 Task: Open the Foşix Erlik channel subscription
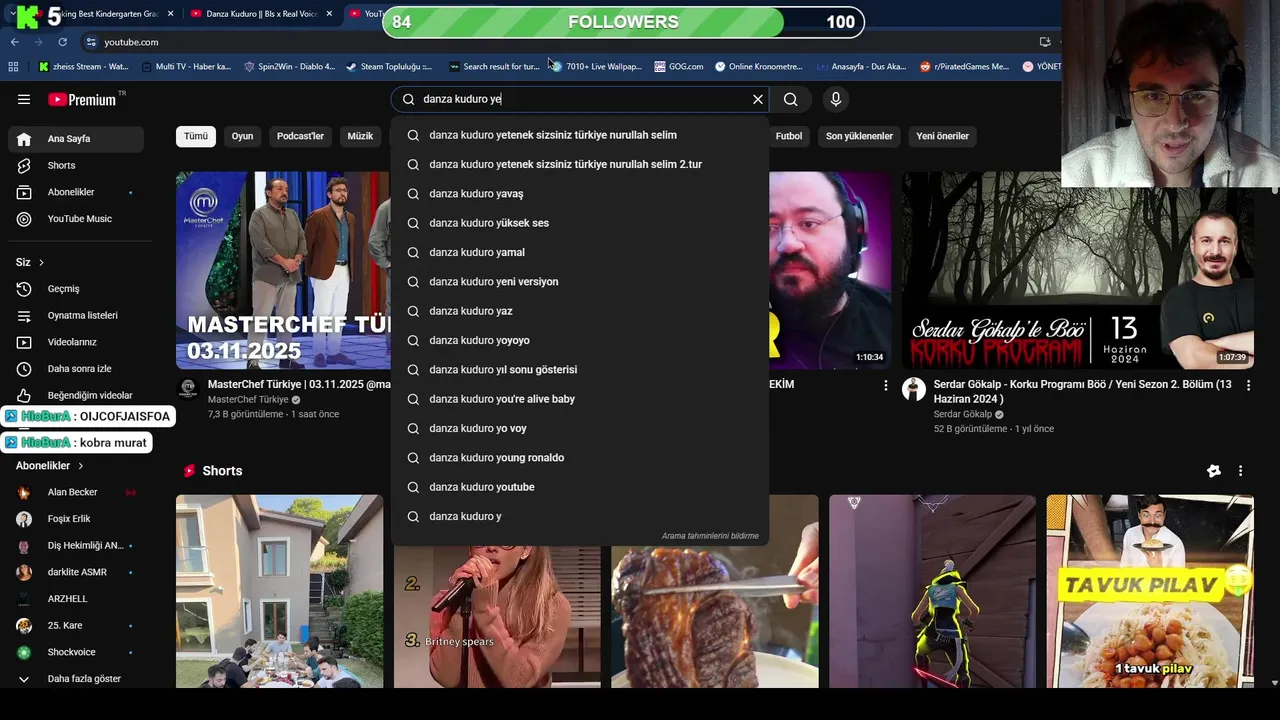(76, 519)
